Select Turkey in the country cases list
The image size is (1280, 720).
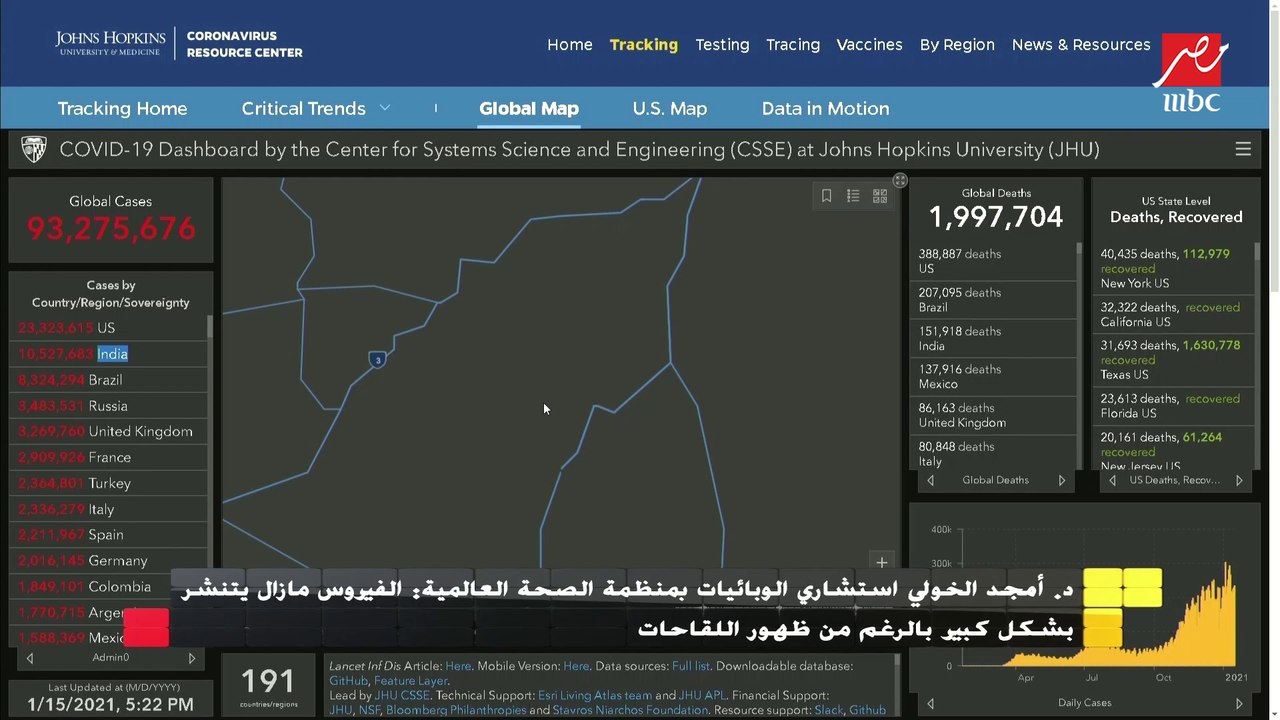point(110,483)
